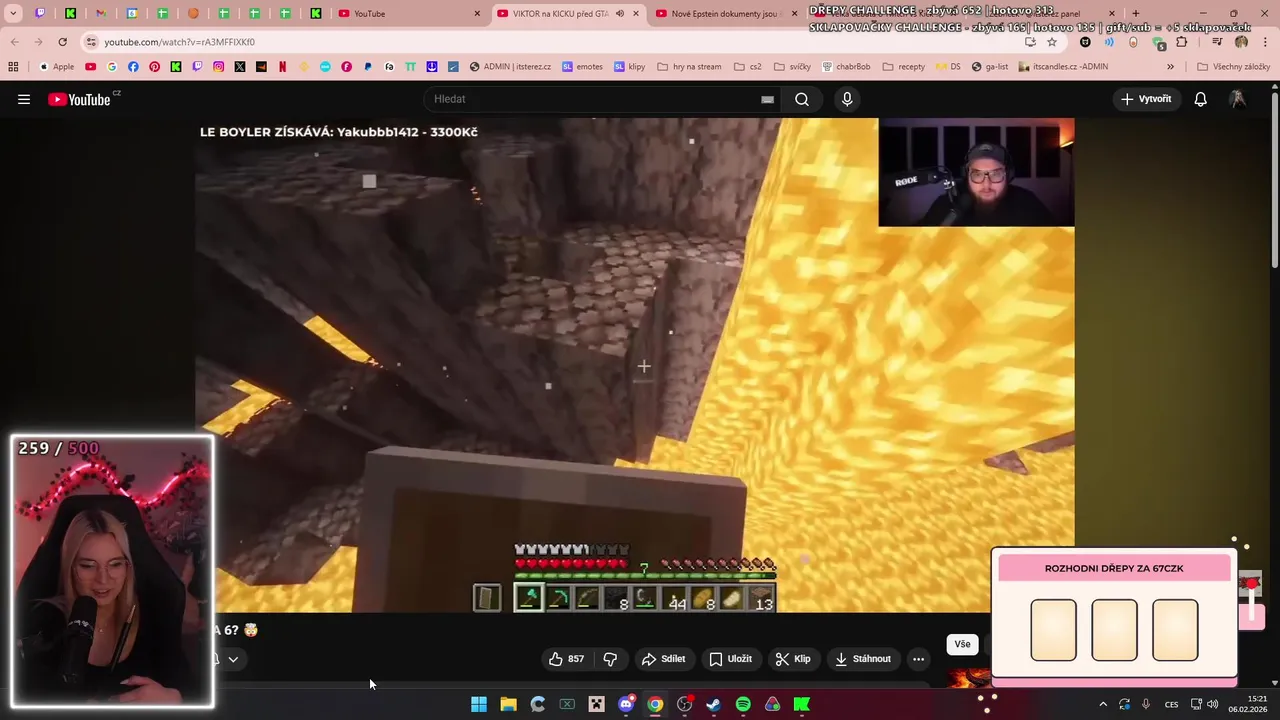Viewport: 1280px width, 720px height.
Task: Open Spotify from the taskbar
Action: (743, 705)
